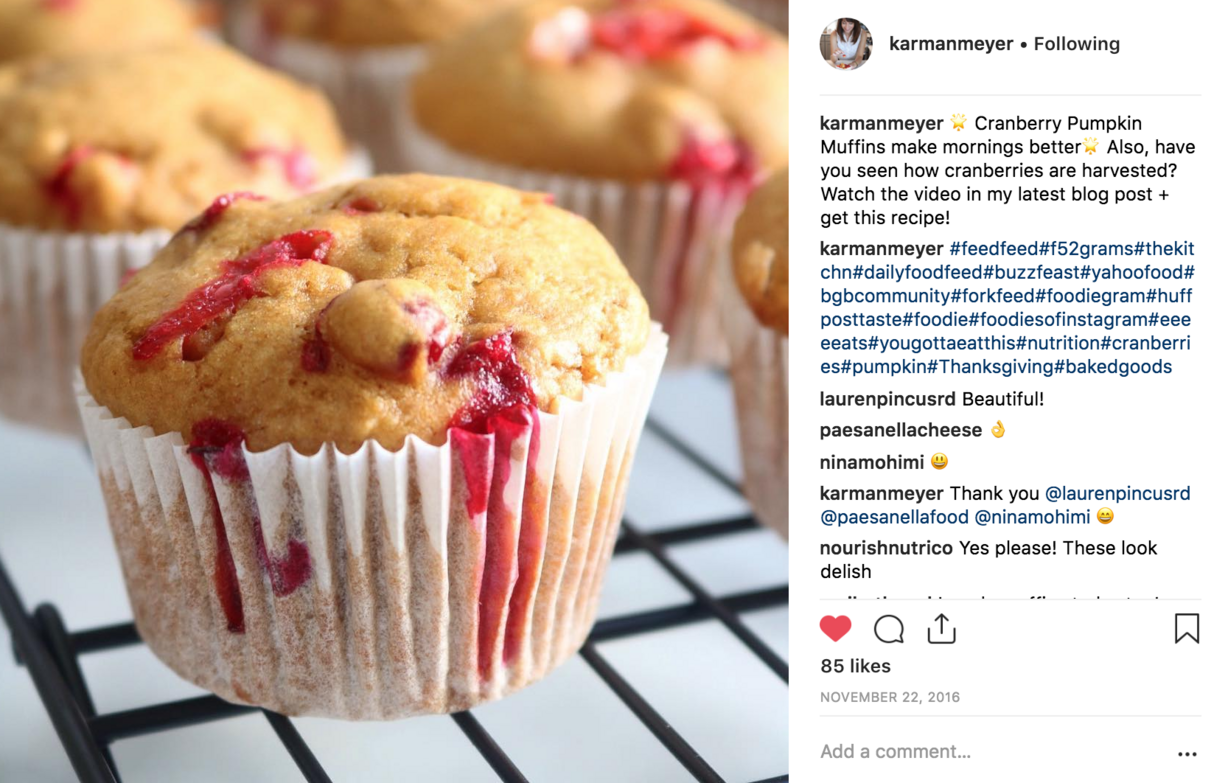Toggle the Following button
This screenshot has width=1228, height=783.
click(1076, 44)
